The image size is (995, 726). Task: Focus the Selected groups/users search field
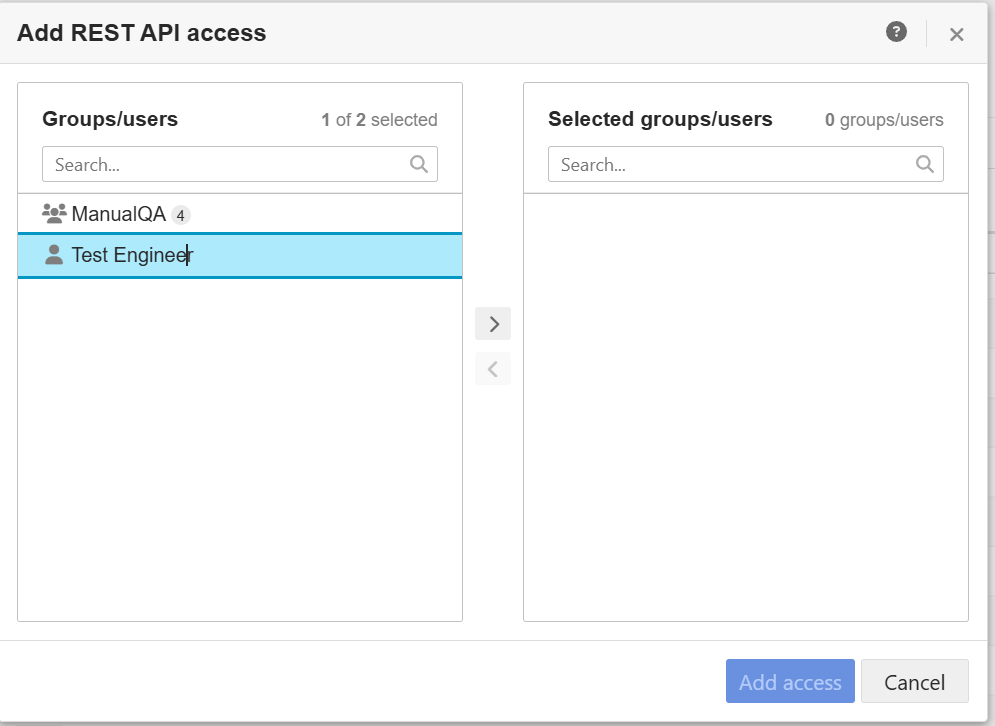point(731,164)
